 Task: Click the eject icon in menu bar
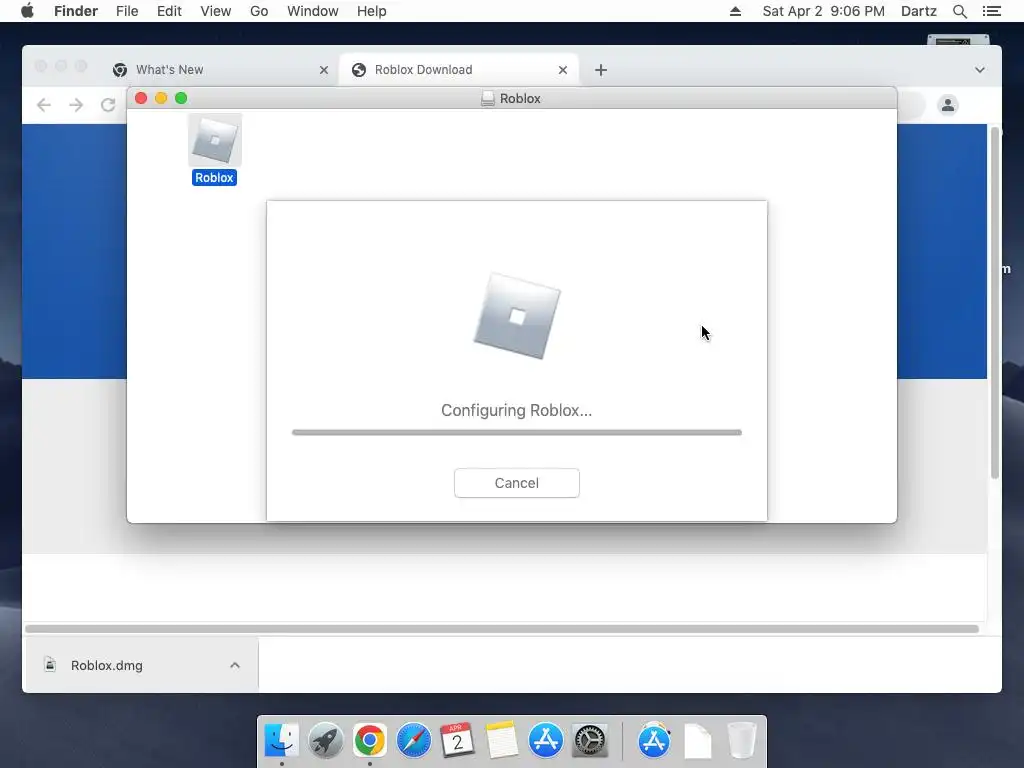click(735, 11)
